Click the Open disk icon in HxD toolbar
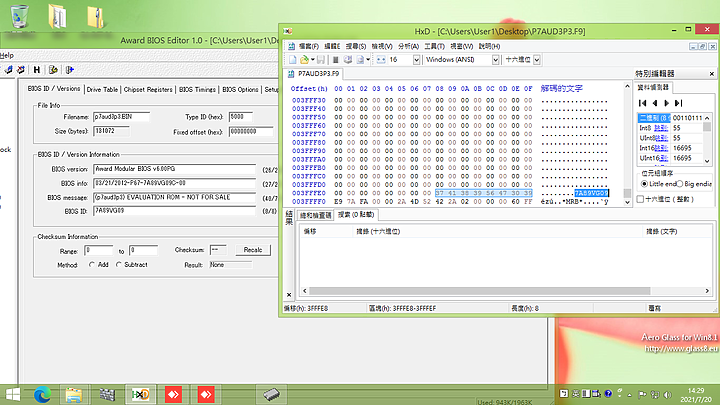Viewport: 720px width, 405px height. 348,60
